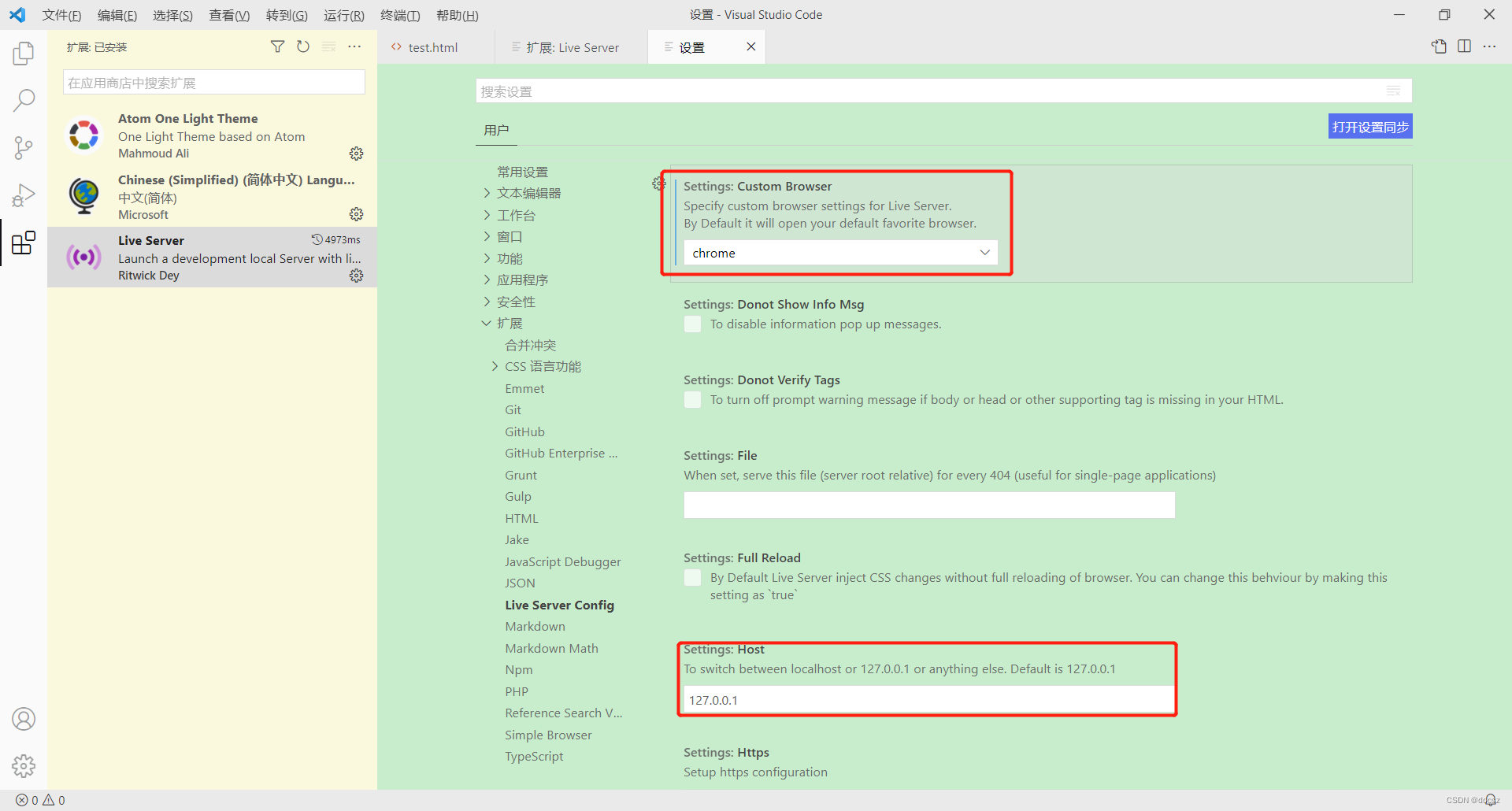Open the notifications bell in status bar
Image resolution: width=1512 pixels, height=811 pixels.
[x=1491, y=800]
